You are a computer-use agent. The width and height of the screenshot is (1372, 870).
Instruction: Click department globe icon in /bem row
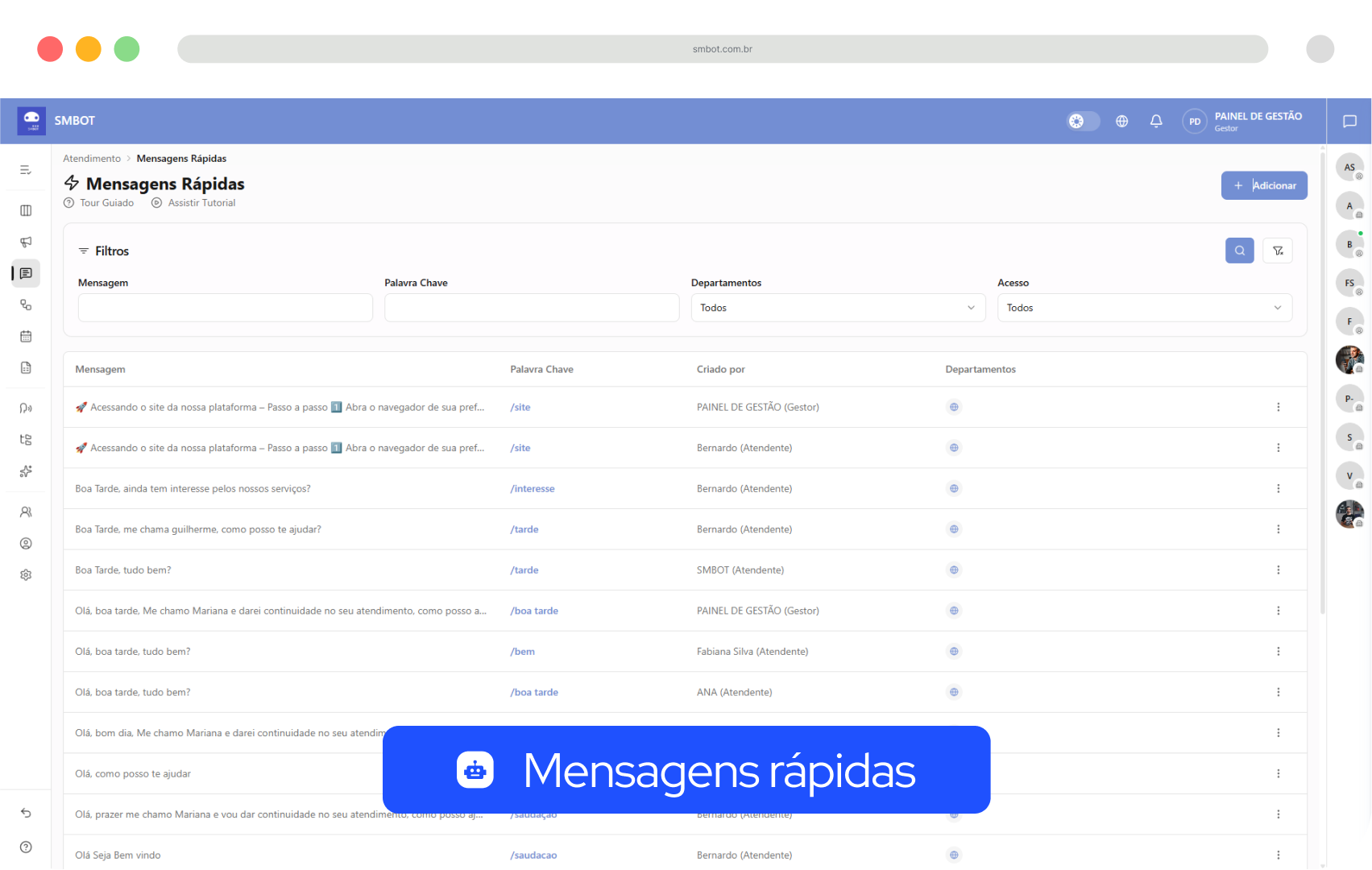pyautogui.click(x=954, y=651)
